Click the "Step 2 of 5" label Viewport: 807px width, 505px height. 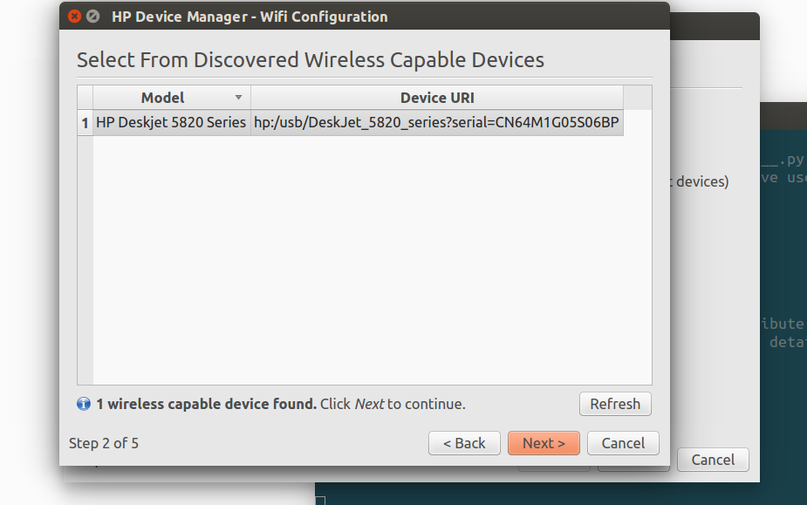(x=104, y=443)
